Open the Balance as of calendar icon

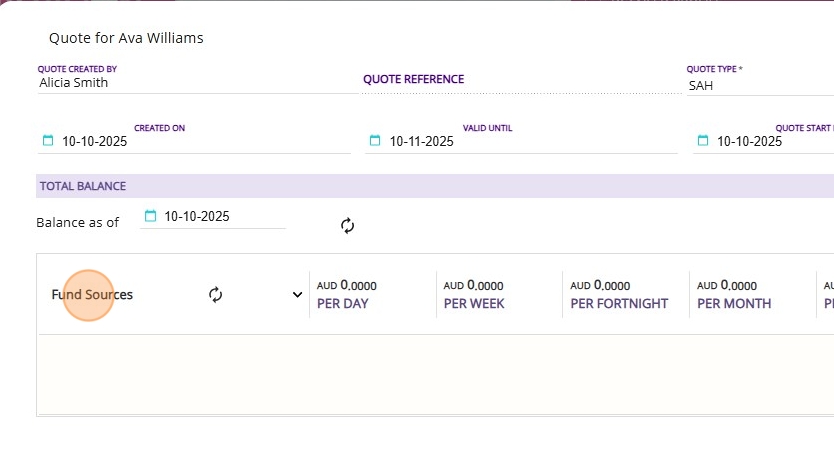click(x=151, y=216)
